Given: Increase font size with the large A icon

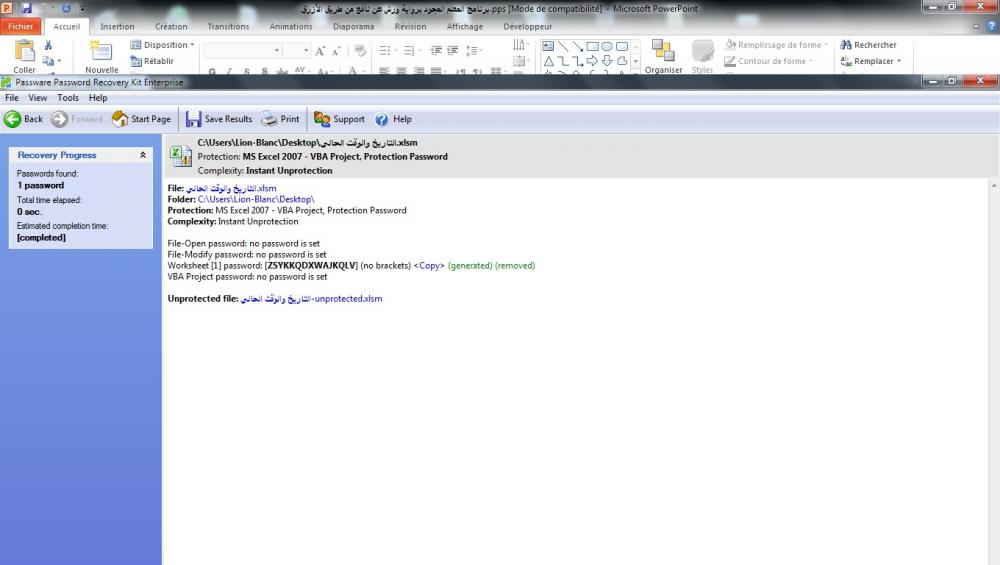Looking at the screenshot, I should pyautogui.click(x=320, y=50).
